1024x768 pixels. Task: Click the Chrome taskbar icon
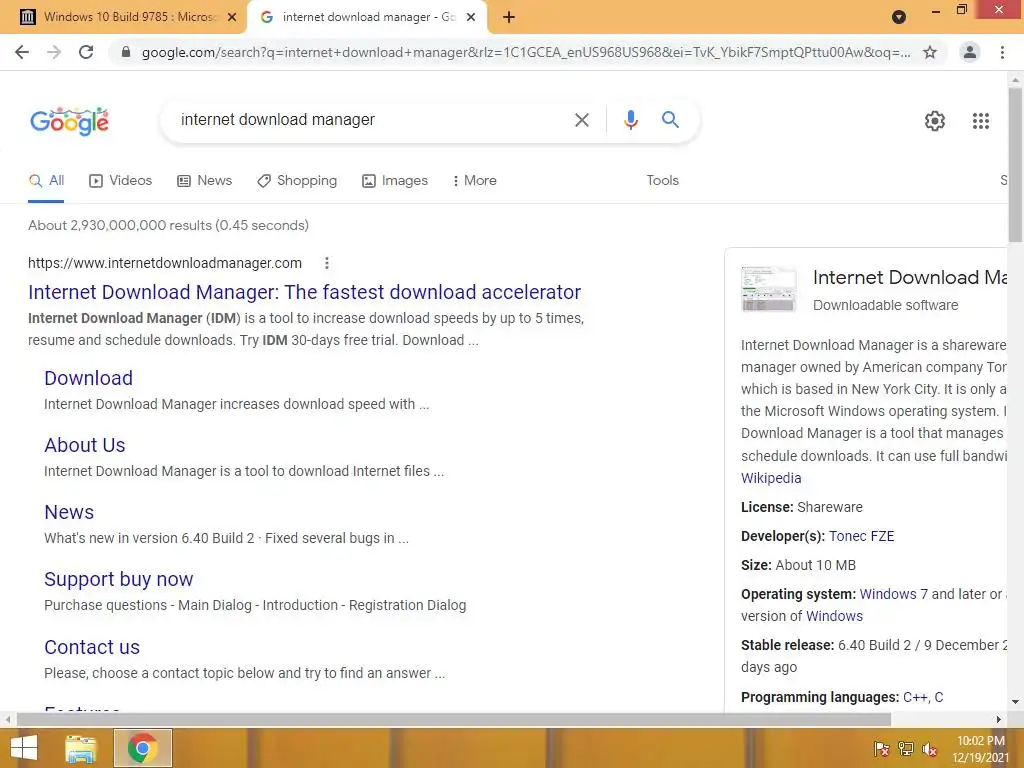(x=143, y=748)
